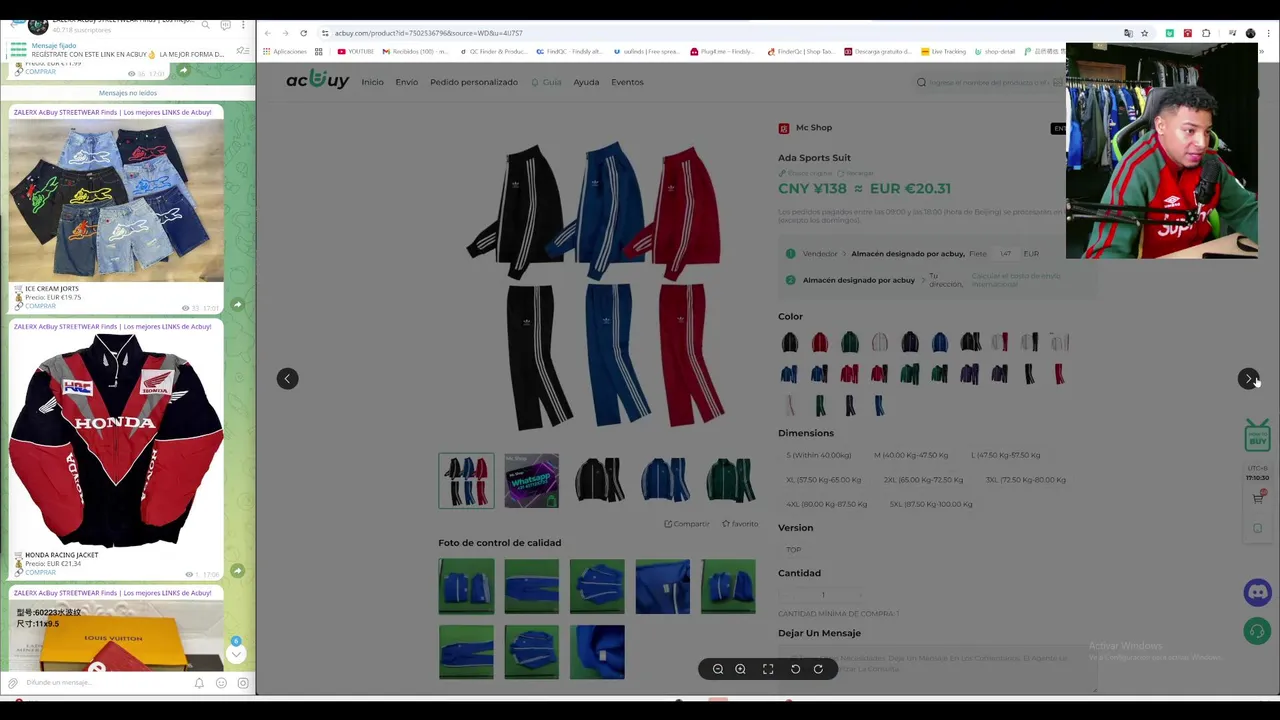Forward the Ice Cream Jorts post

[237, 304]
